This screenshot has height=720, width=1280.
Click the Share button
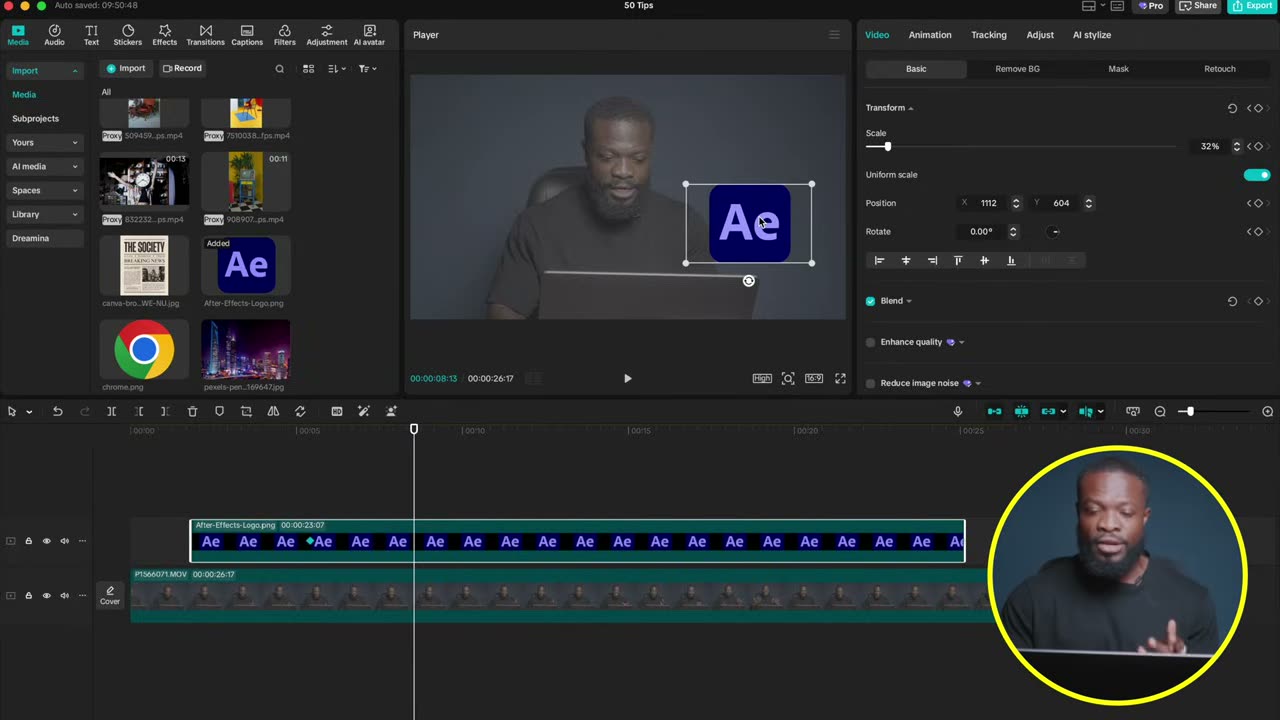1199,6
